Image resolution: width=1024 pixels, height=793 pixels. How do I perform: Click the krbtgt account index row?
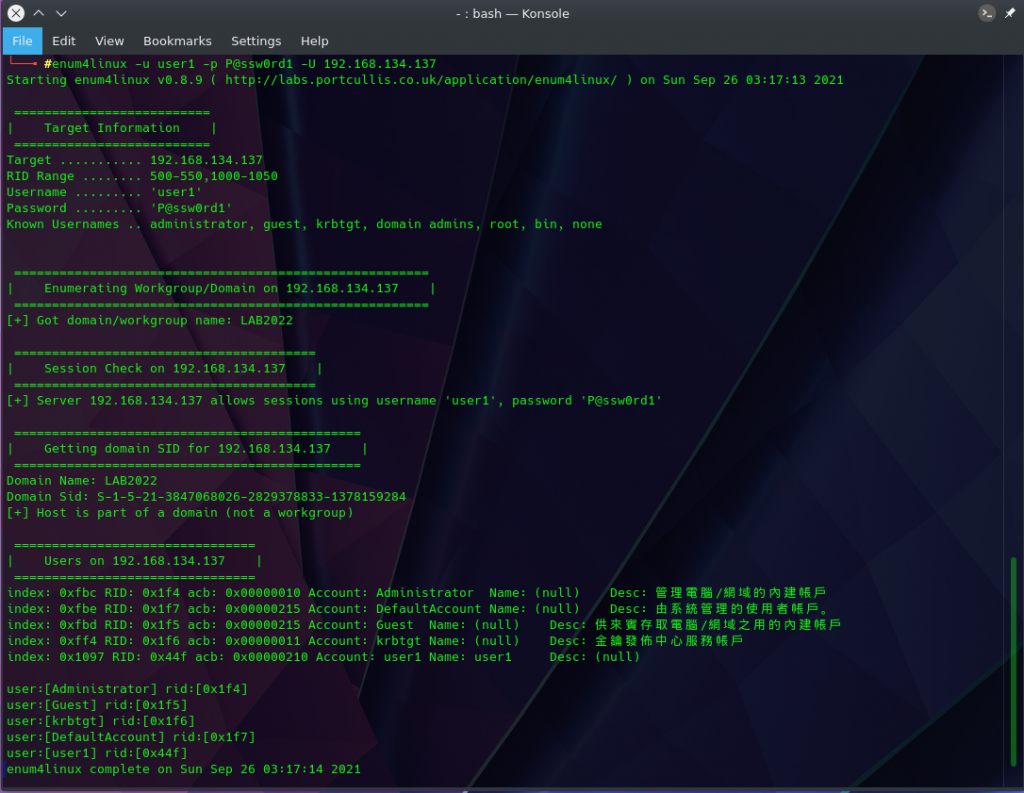(375, 641)
